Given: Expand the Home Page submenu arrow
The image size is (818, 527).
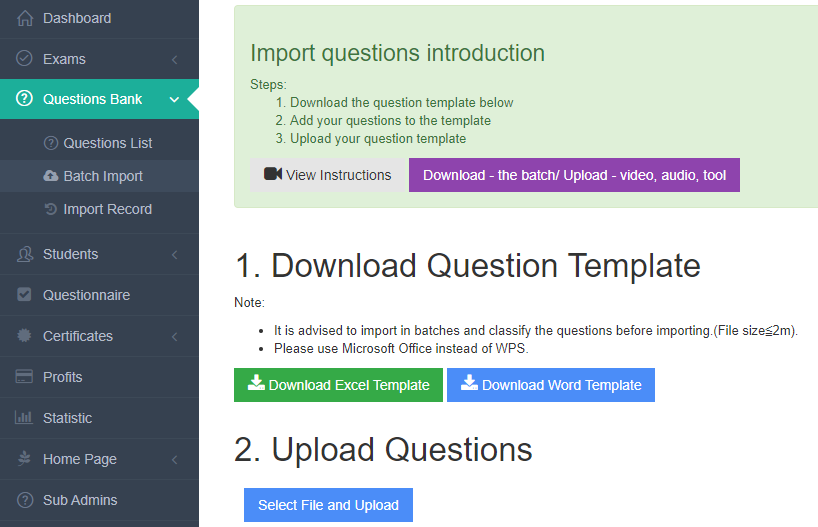Looking at the screenshot, I should [175, 460].
